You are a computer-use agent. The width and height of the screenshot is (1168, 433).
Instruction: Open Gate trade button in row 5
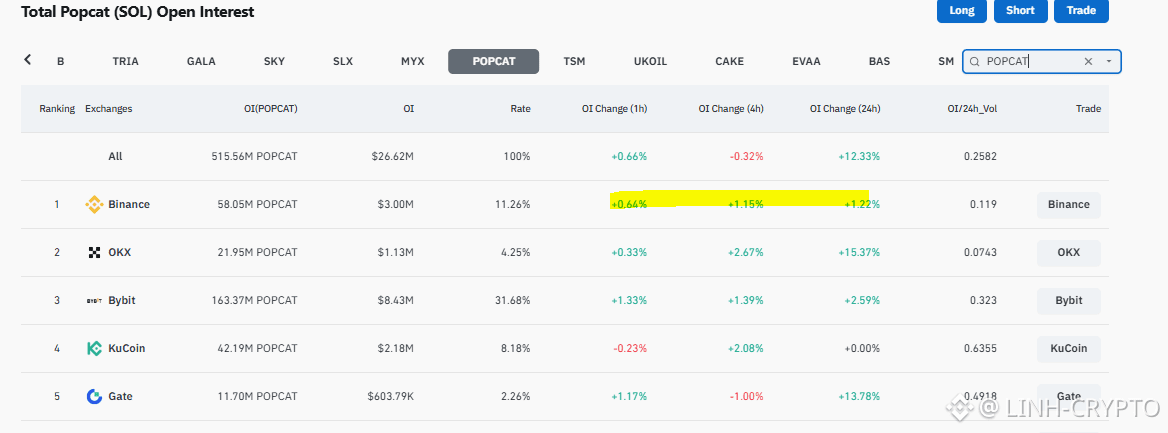point(1068,396)
